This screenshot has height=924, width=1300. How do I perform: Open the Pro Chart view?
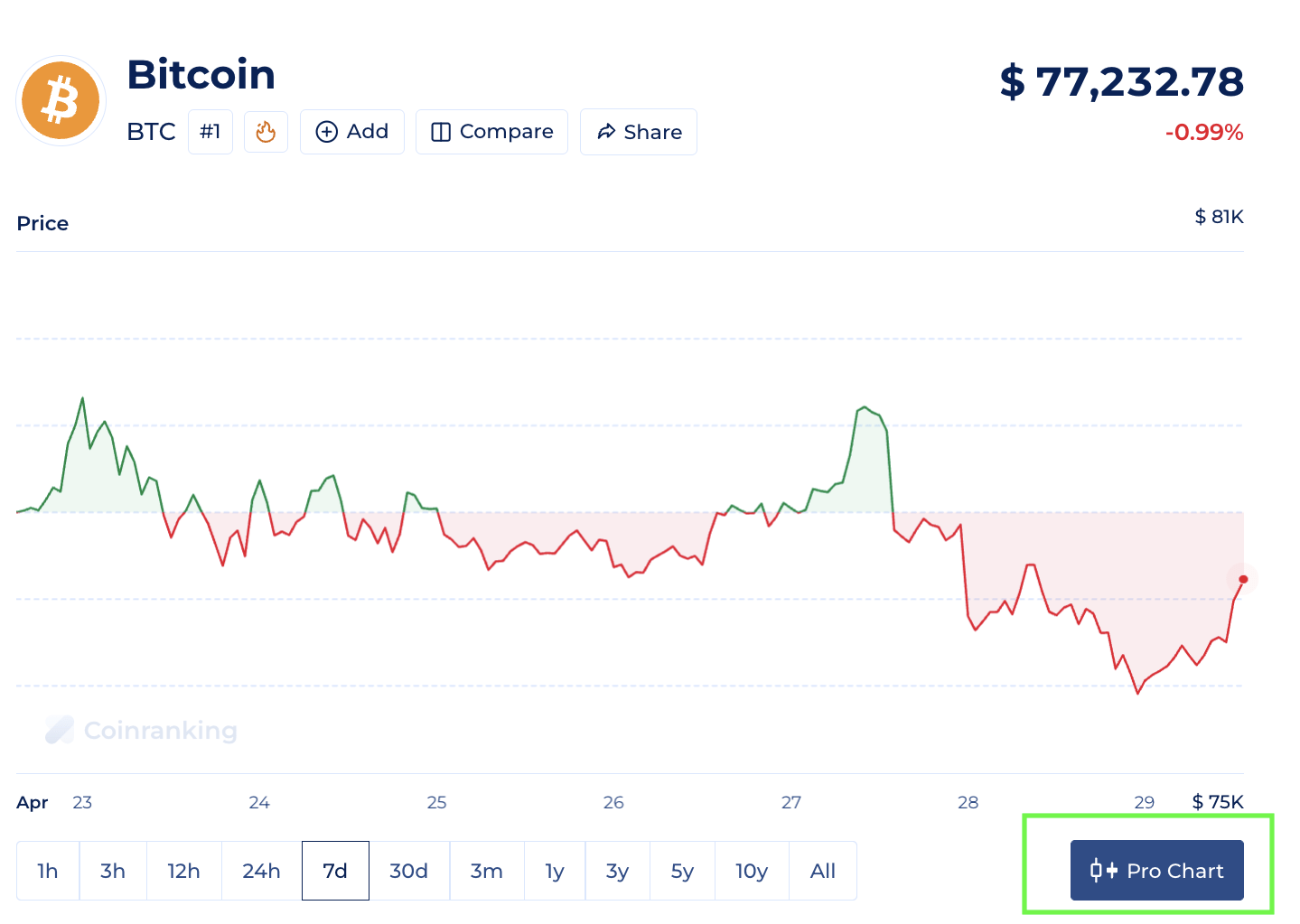[1156, 871]
